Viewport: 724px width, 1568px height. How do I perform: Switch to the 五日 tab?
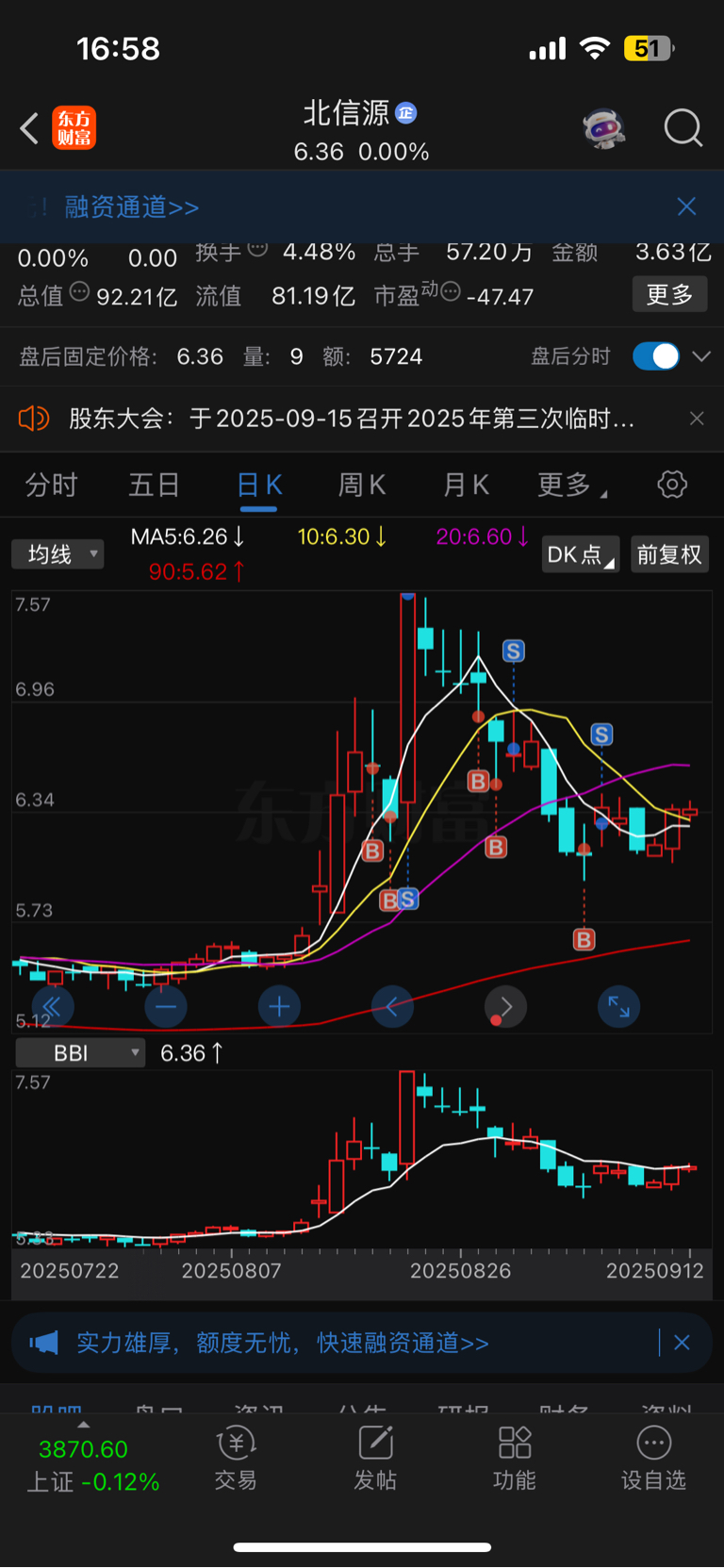[155, 485]
